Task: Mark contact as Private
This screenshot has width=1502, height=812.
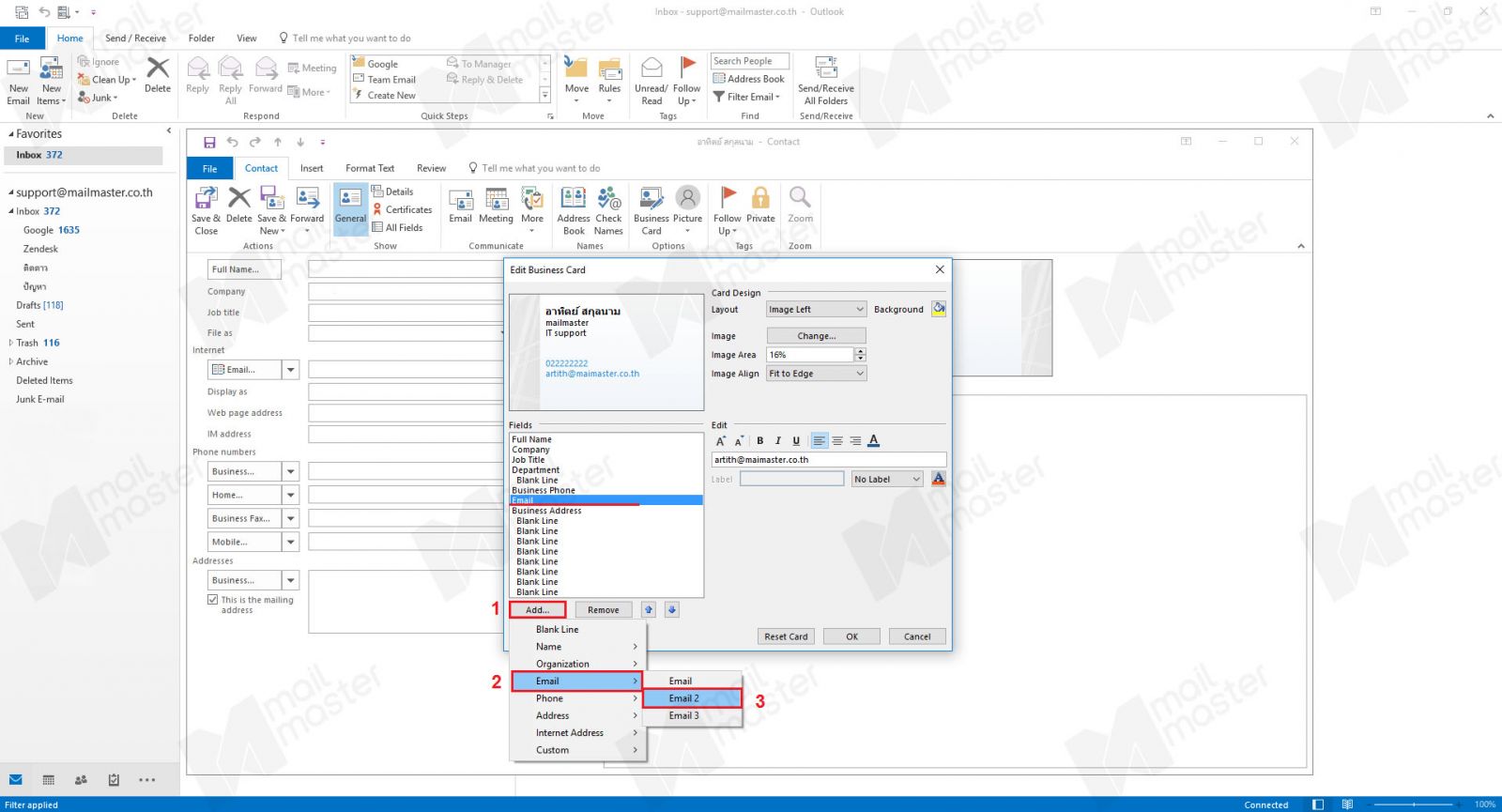Action: 760,205
